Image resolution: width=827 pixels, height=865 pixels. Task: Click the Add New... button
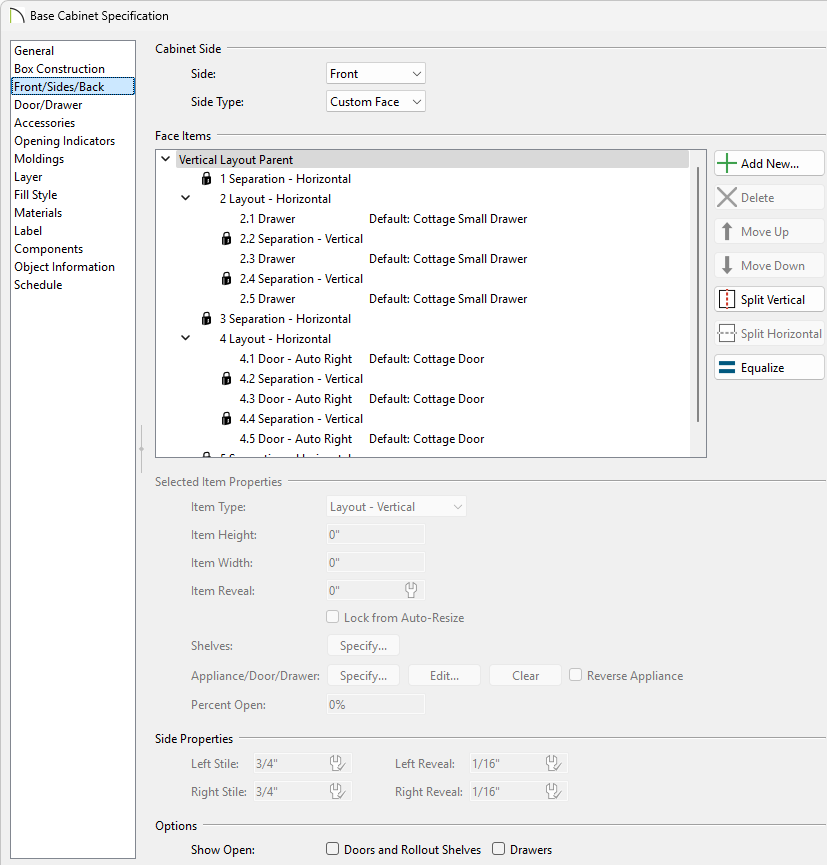[x=769, y=164]
